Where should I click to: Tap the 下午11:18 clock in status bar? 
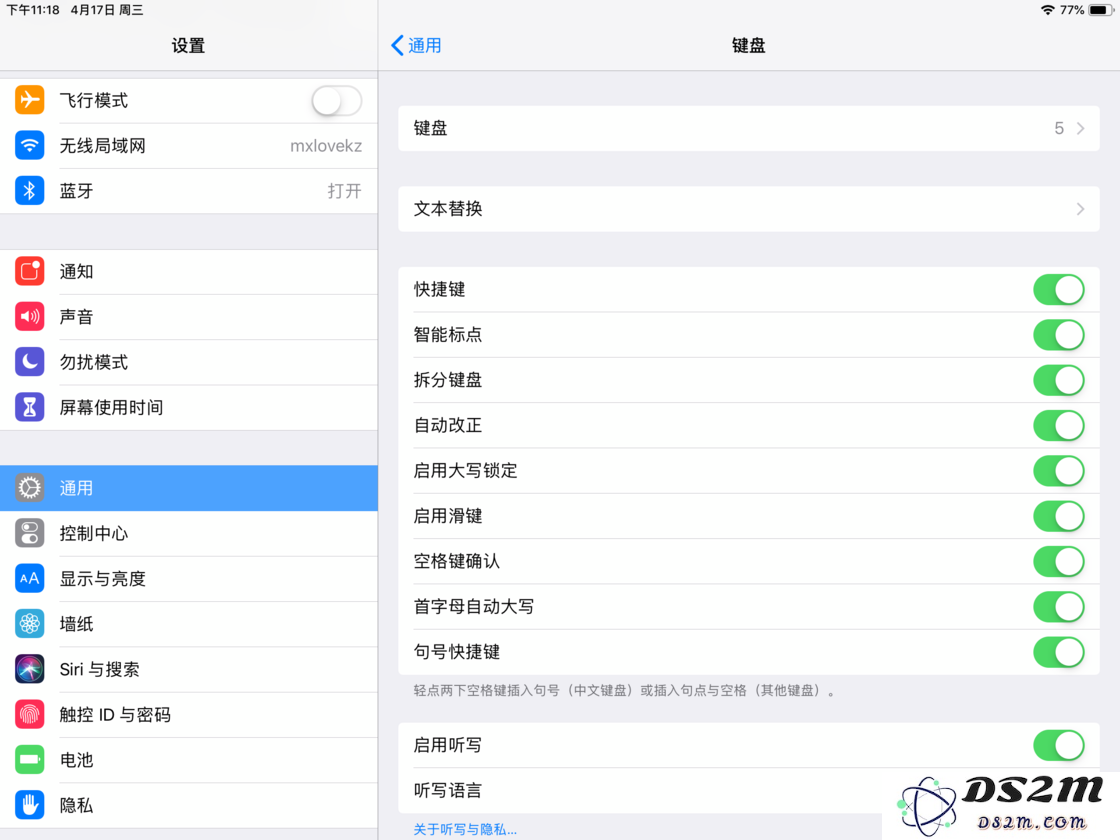tap(33, 10)
